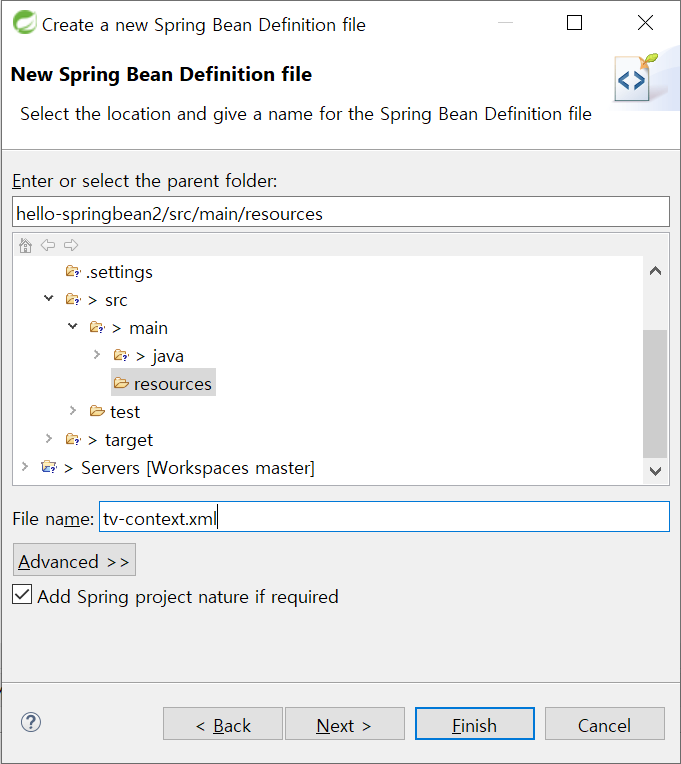Select Servers [Workspaces master] row label
Viewport: 681px width, 764px height.
[x=198, y=468]
